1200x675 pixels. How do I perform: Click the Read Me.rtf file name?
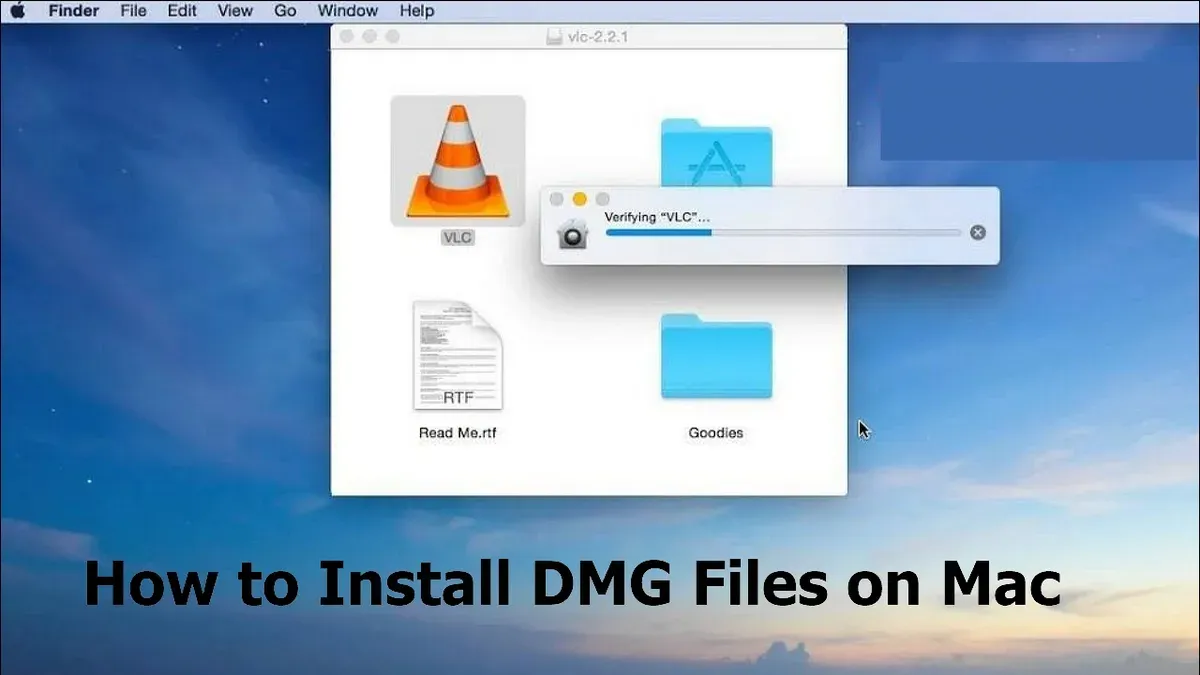click(458, 433)
